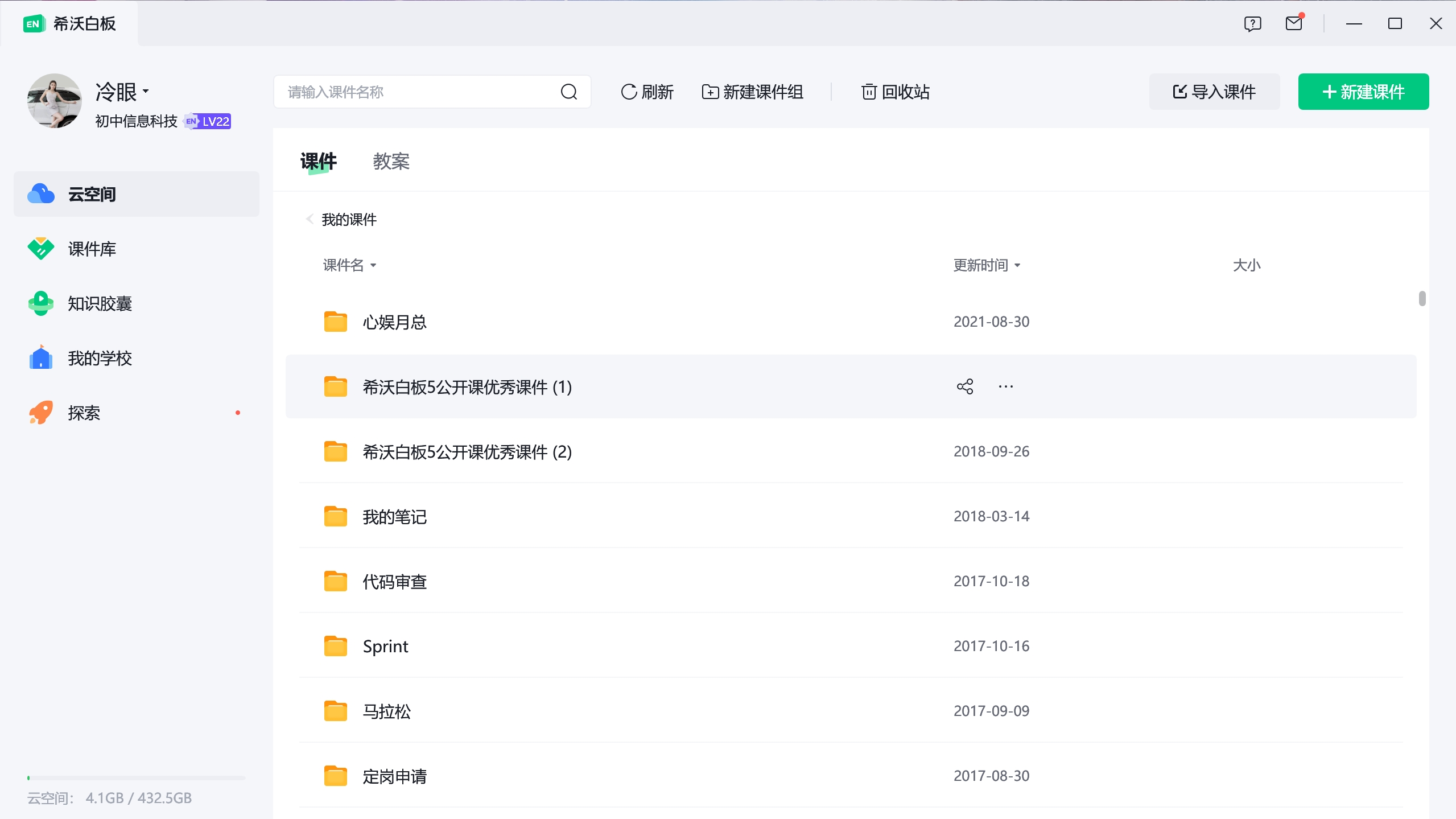Click the date 2017-10-16

point(992,646)
